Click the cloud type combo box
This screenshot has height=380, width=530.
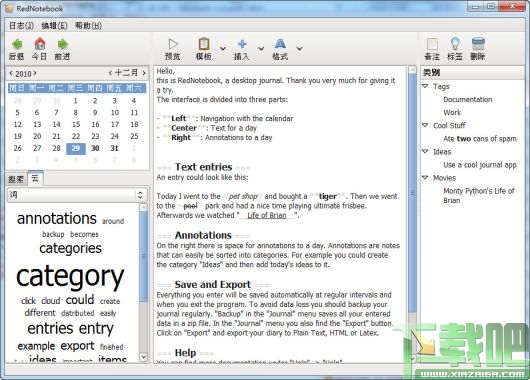tap(77, 195)
